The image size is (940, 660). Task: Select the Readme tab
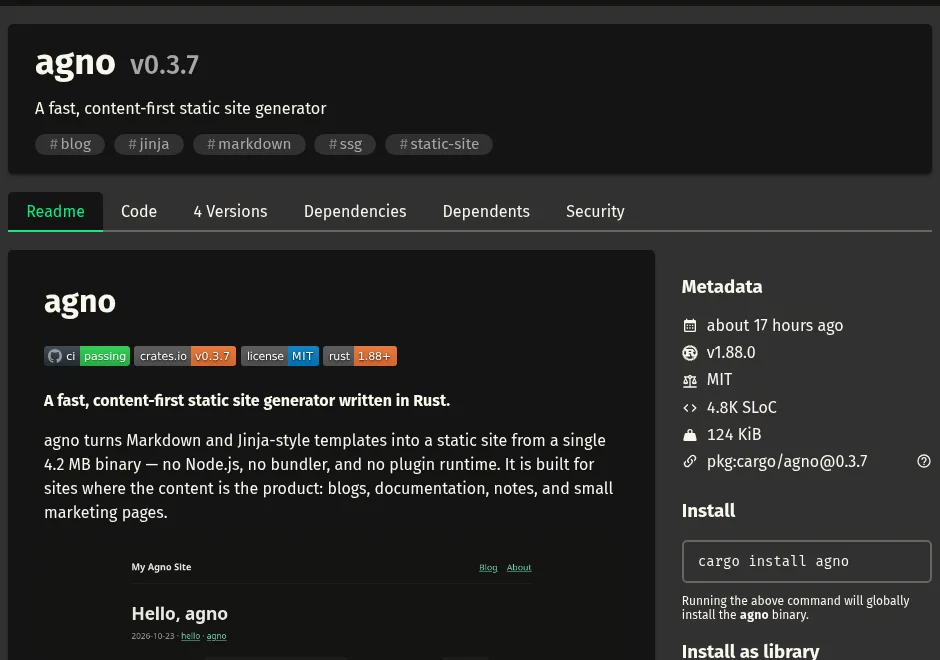(55, 212)
